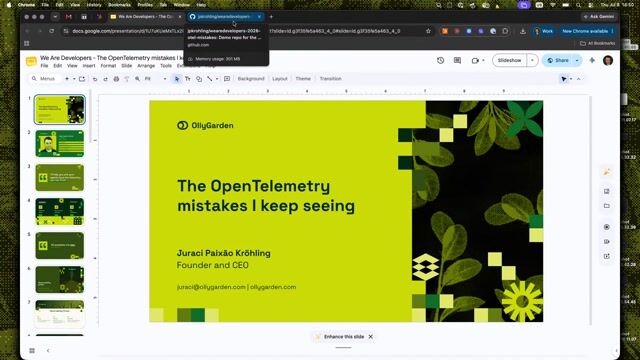Open the File menu in Slides

pyautogui.click(x=44, y=66)
